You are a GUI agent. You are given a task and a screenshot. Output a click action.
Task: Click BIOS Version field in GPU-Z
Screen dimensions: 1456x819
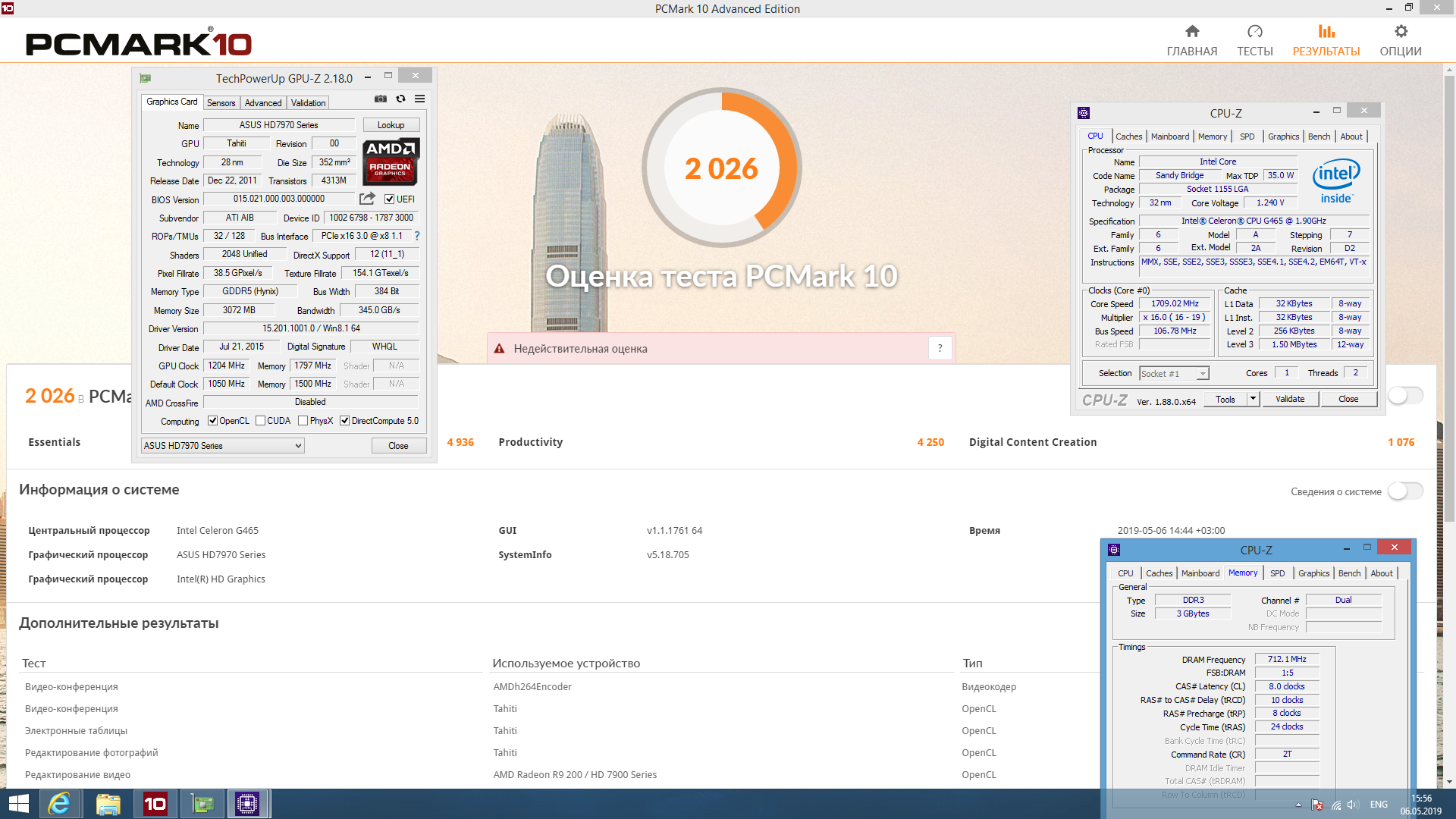point(279,199)
